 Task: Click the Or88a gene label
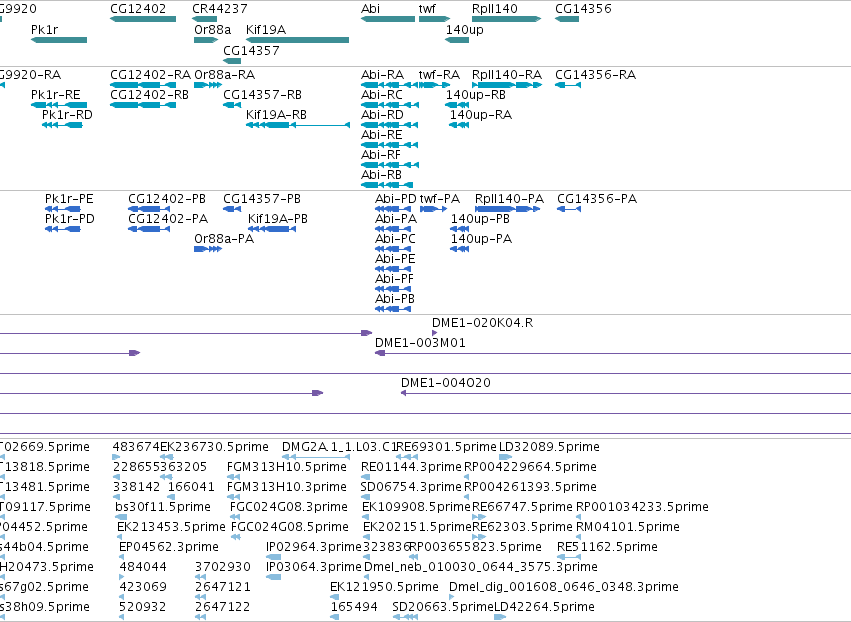point(213,29)
